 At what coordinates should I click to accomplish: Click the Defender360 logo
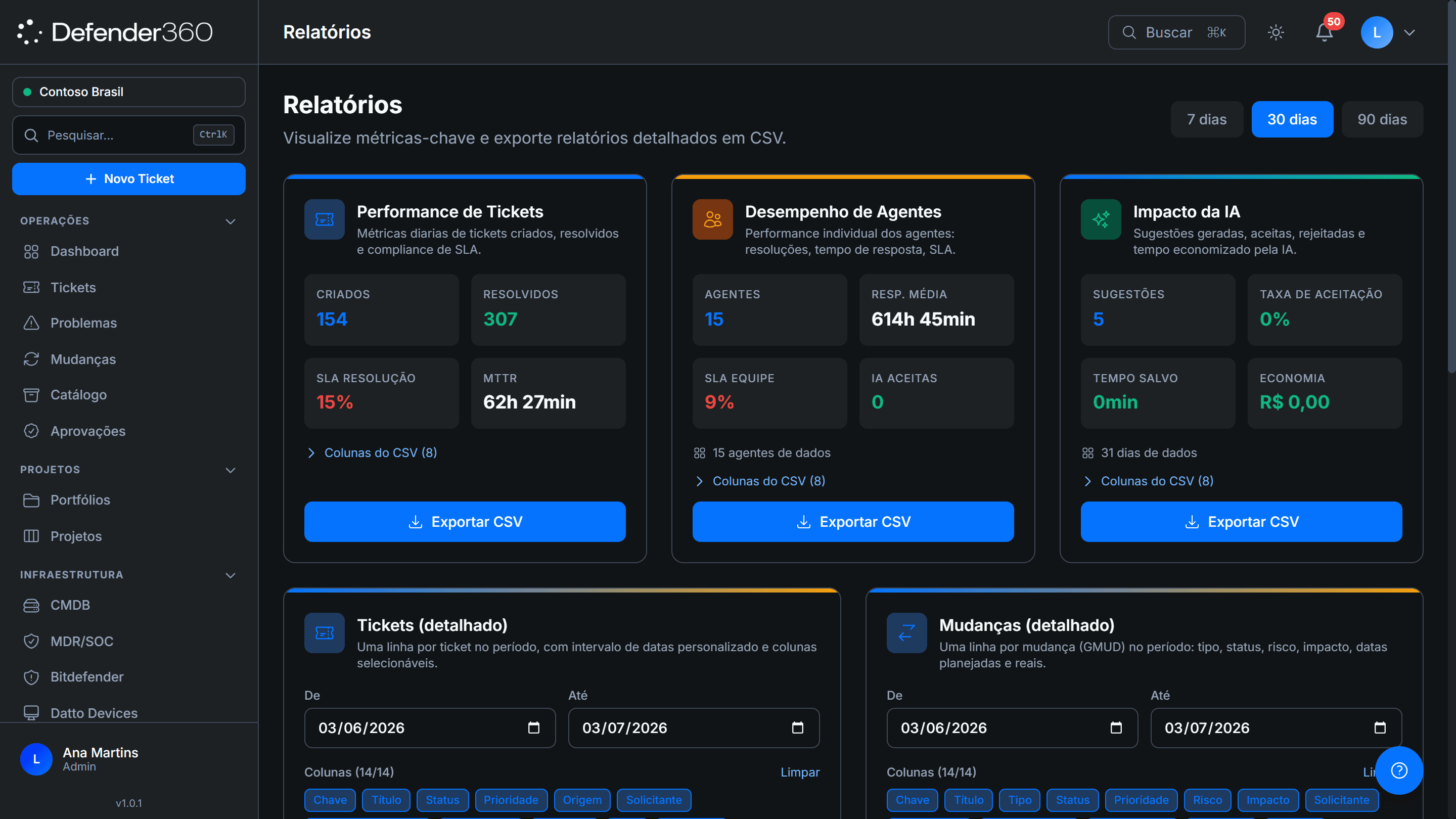click(x=115, y=32)
